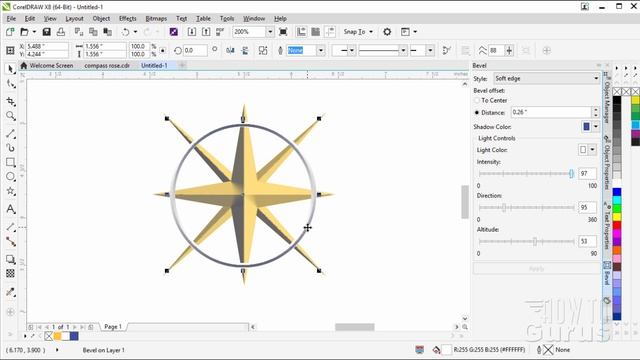
Task: Click the Apply button in Bevel
Action: 536,269
